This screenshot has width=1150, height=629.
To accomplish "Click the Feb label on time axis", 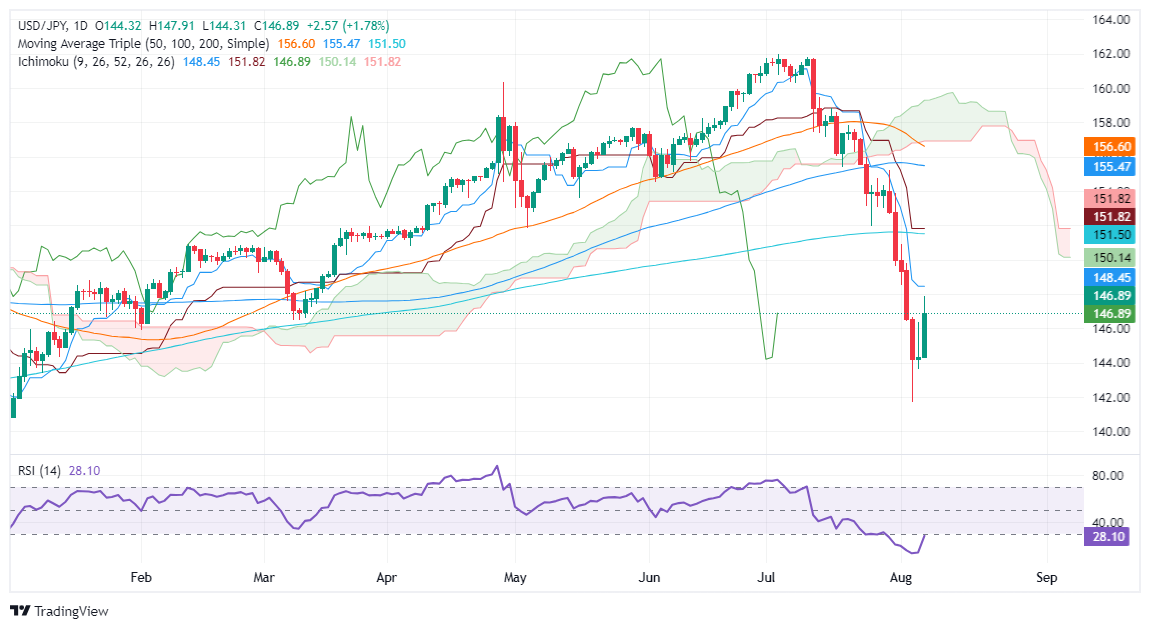I will (x=140, y=577).
